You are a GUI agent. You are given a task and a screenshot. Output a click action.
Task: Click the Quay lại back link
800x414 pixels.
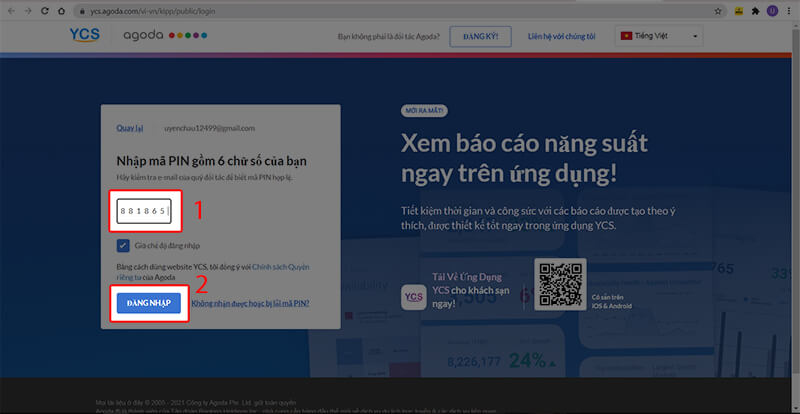click(x=131, y=128)
